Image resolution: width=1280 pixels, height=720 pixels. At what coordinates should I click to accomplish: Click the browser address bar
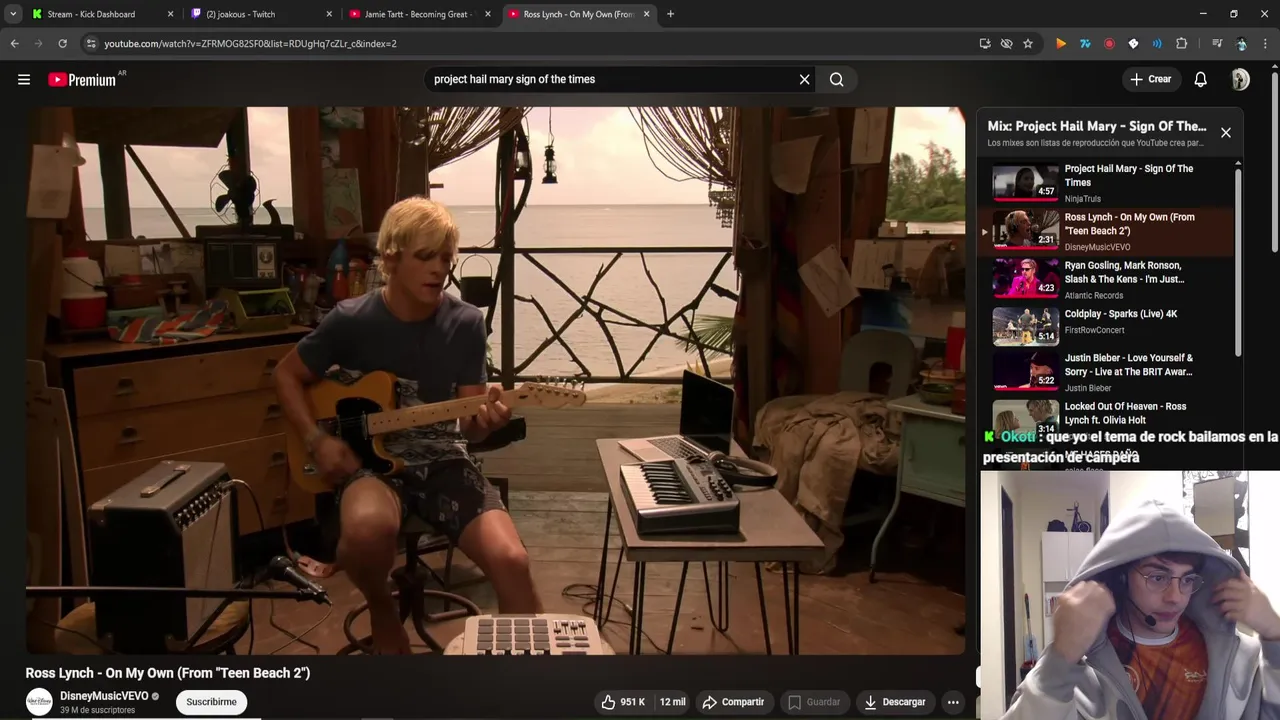pos(530,44)
